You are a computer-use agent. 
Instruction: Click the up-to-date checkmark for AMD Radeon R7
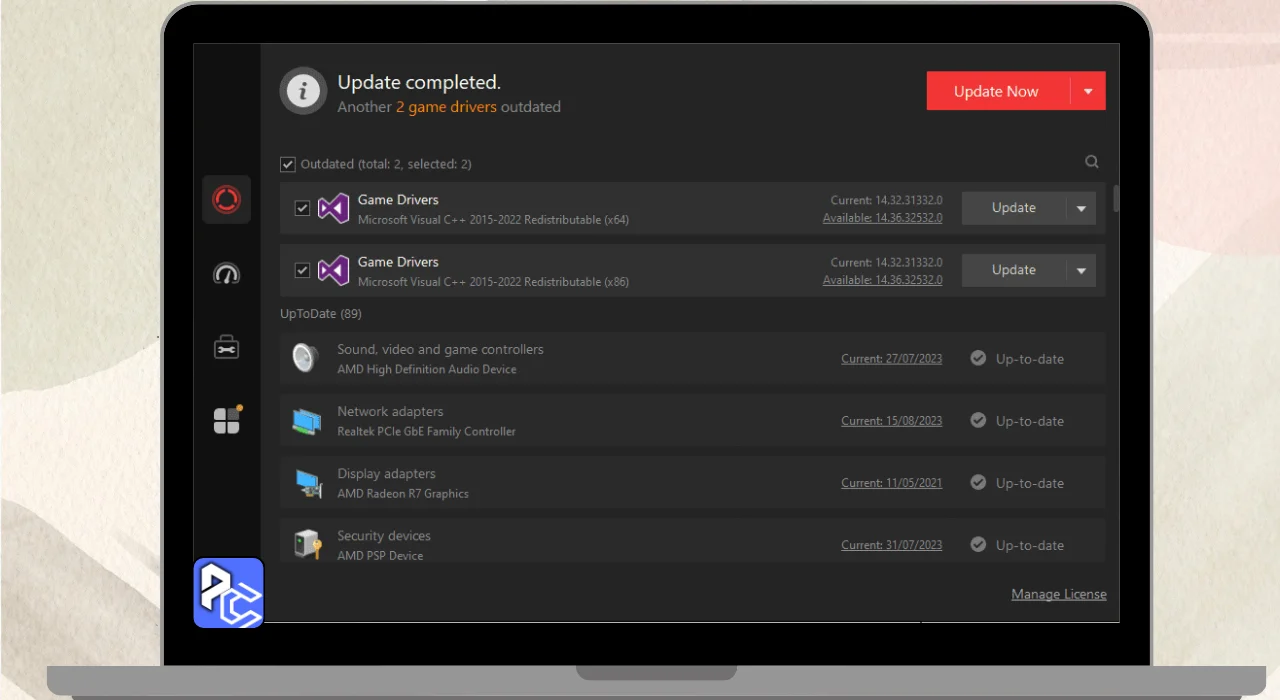pos(978,482)
